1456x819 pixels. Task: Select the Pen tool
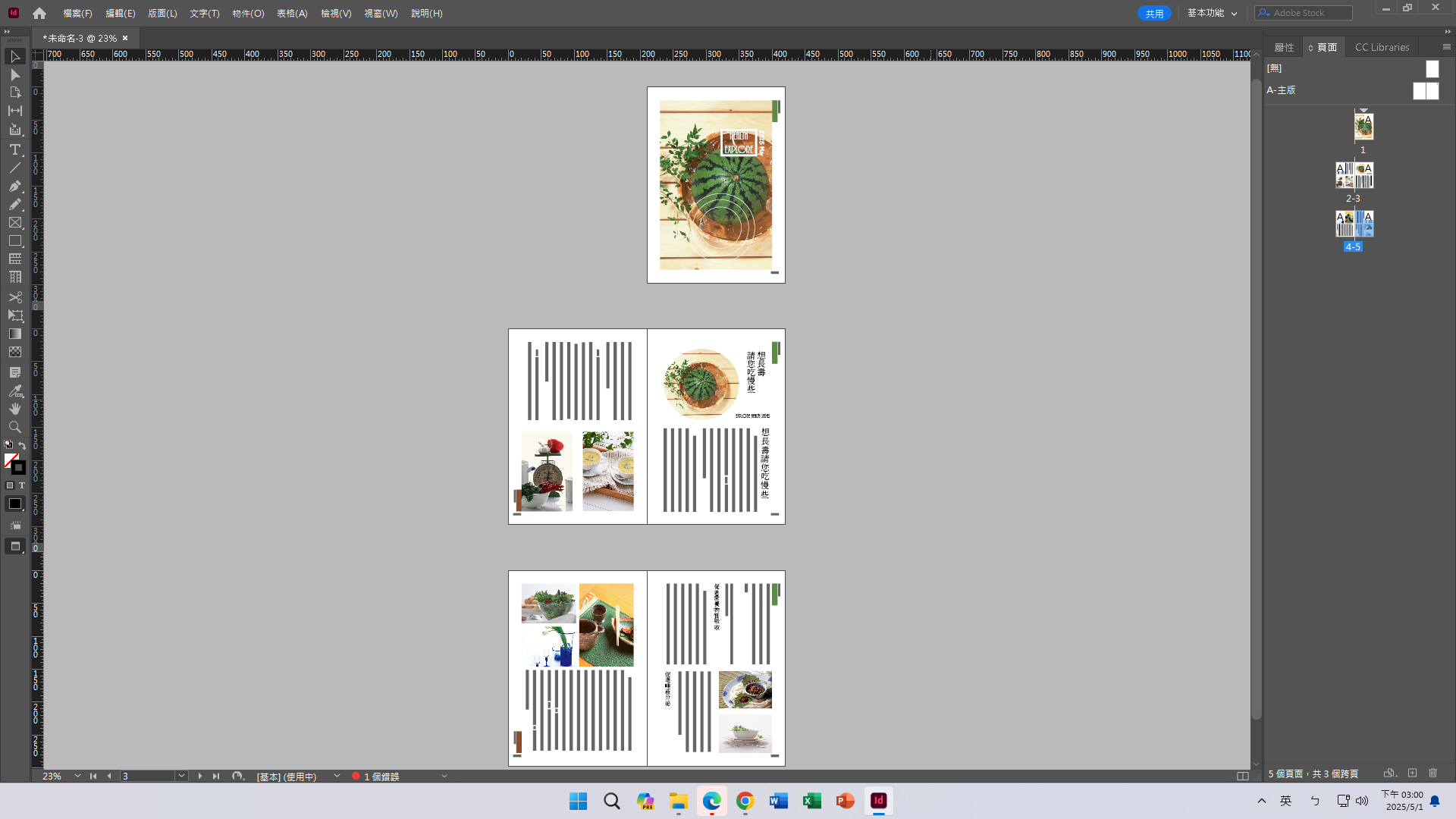point(15,186)
